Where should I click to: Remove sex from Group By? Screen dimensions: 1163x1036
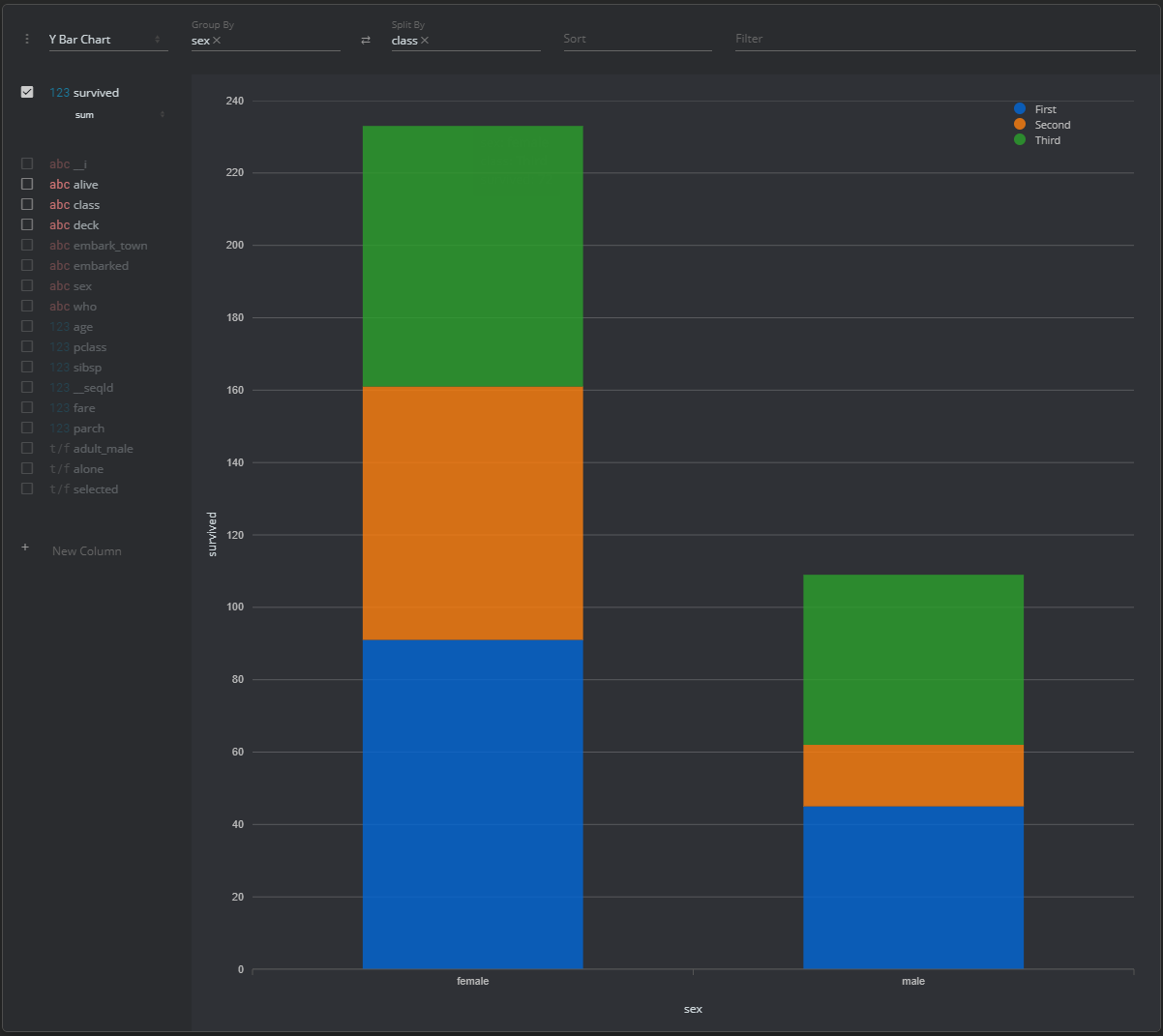[x=217, y=41]
